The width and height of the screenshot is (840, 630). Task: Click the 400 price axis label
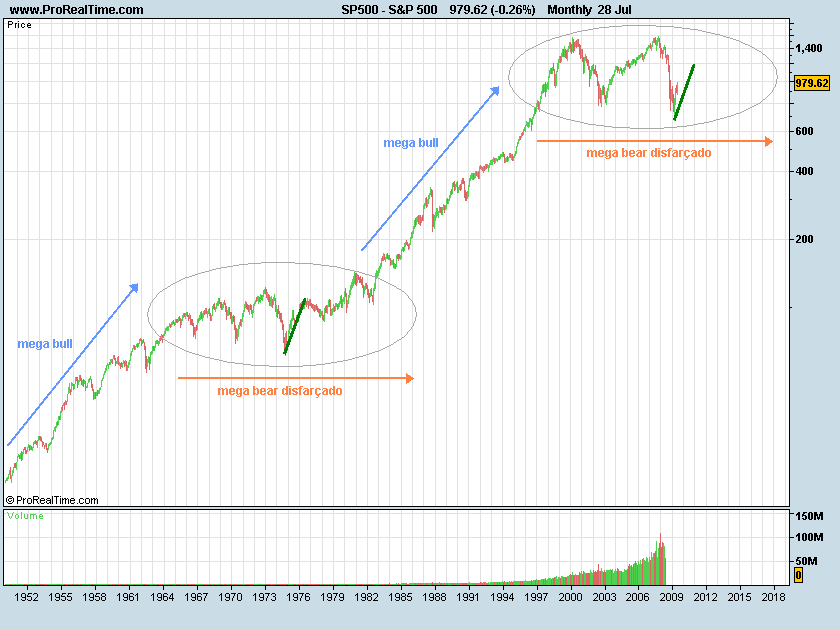coord(804,171)
